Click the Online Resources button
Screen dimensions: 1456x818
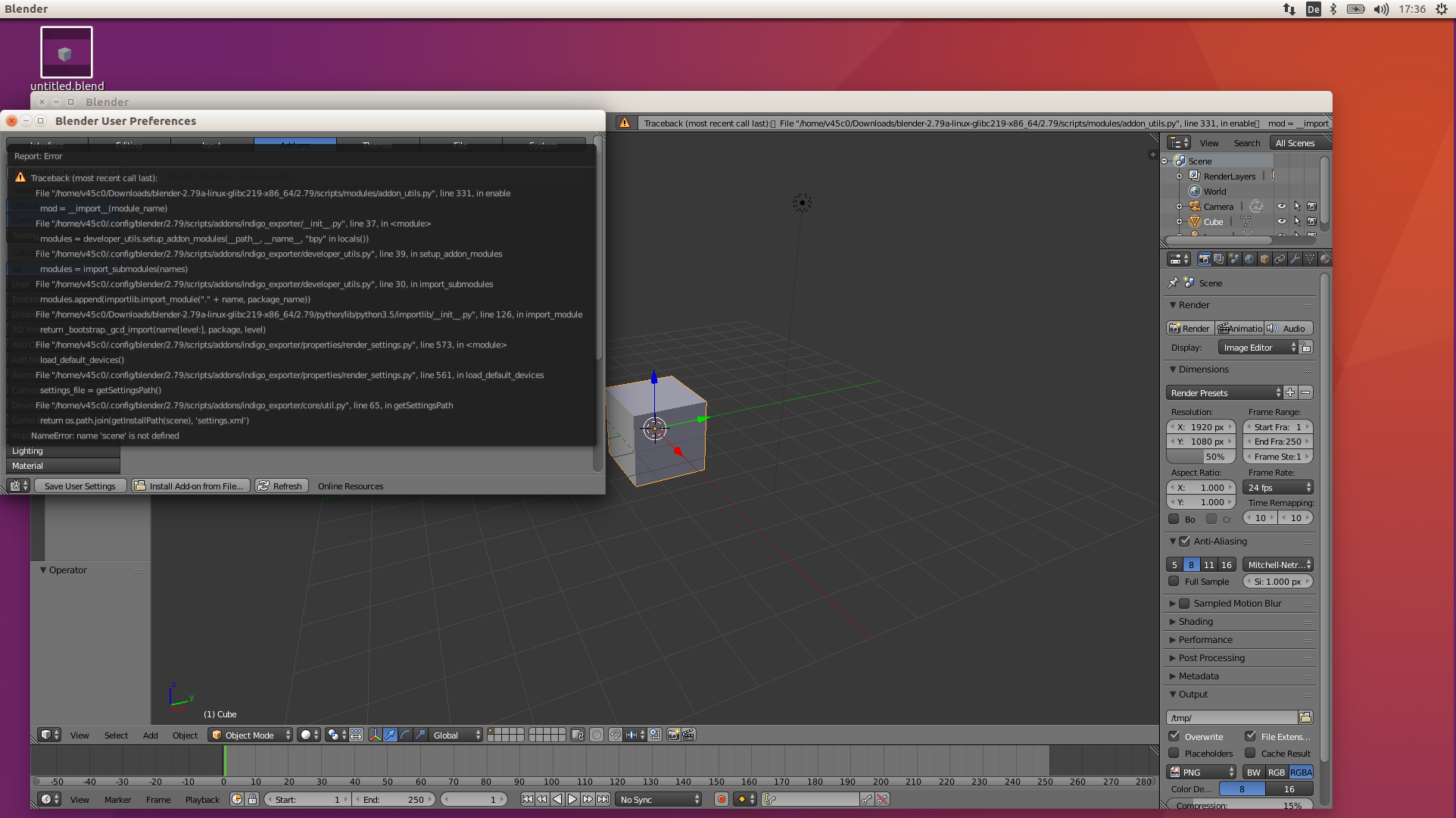(351, 485)
